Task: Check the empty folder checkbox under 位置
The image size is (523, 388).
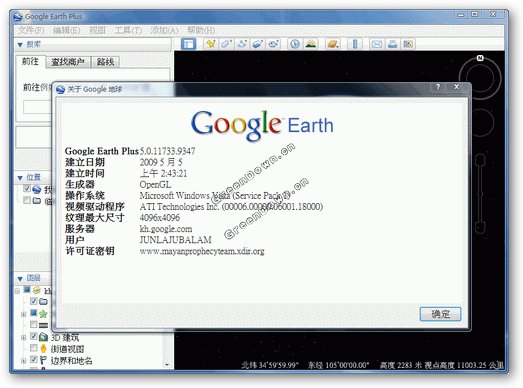Action: 27,200
